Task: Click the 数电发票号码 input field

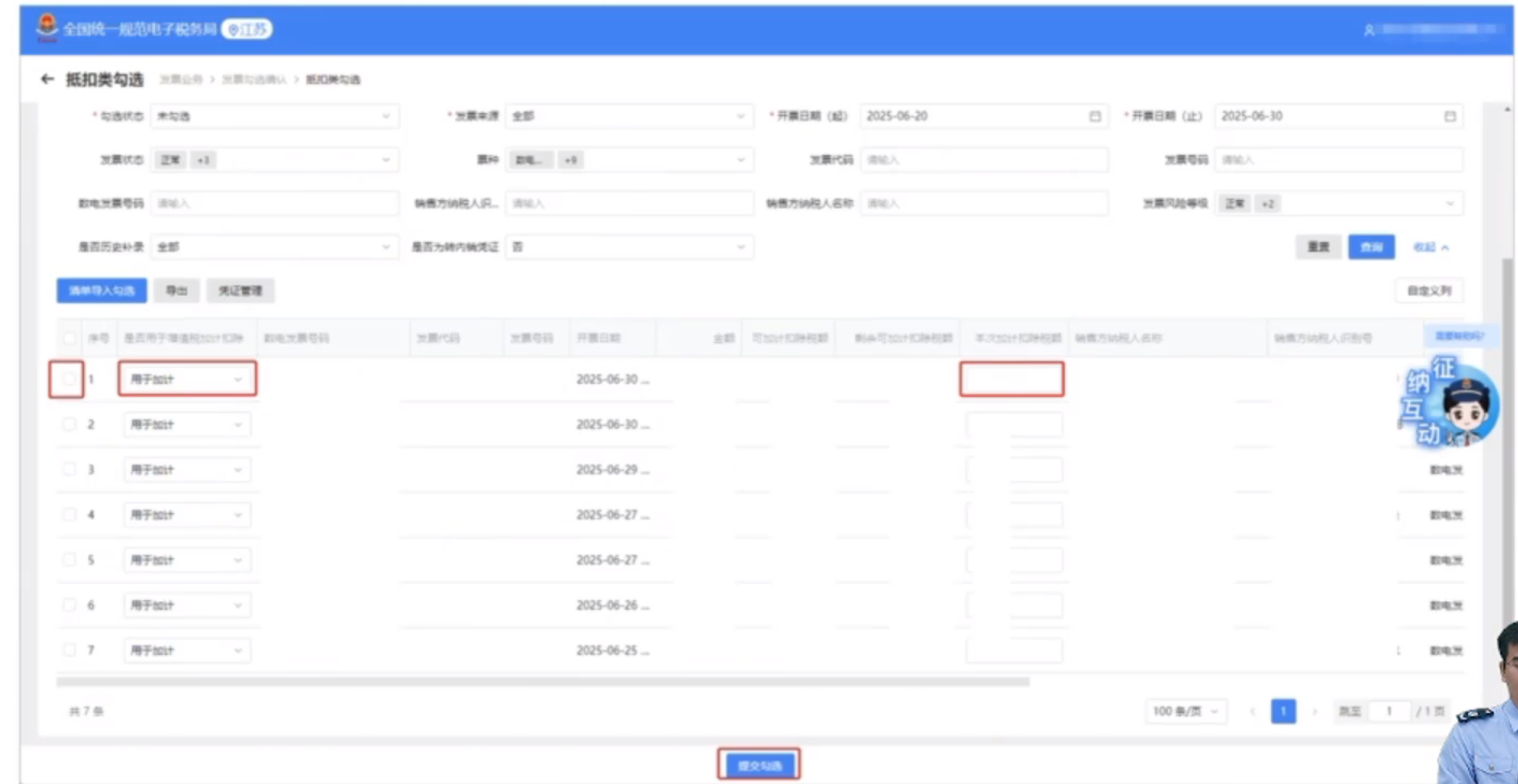Action: 274,203
